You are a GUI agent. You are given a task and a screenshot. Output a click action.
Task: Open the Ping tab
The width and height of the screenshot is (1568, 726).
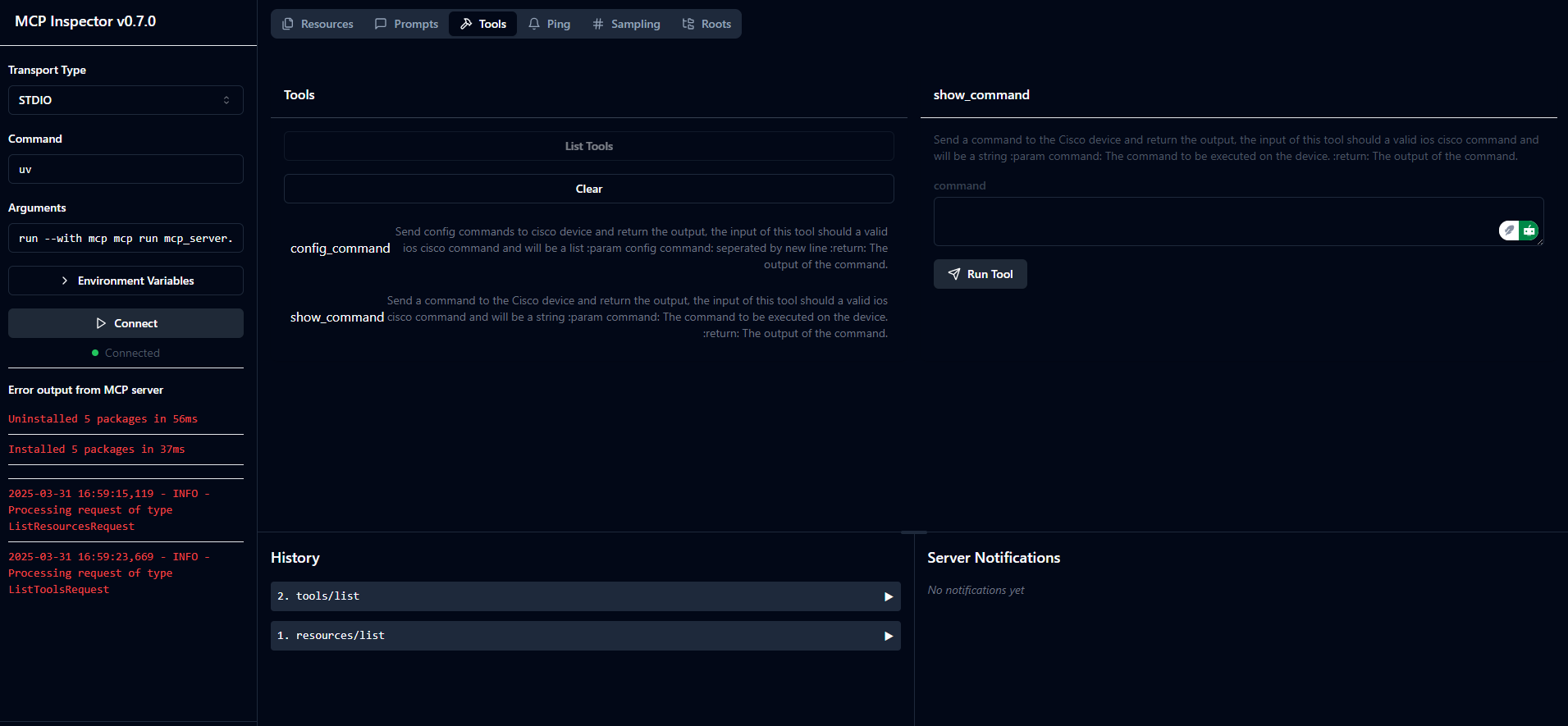click(x=549, y=24)
